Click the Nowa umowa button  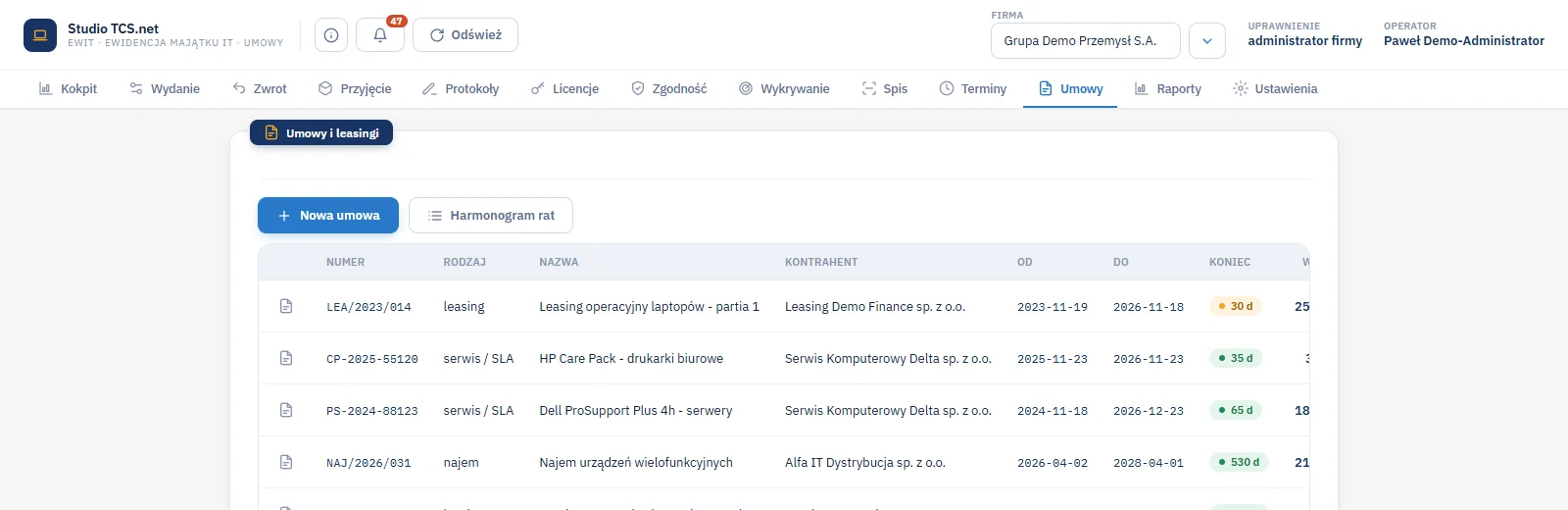pyautogui.click(x=328, y=216)
